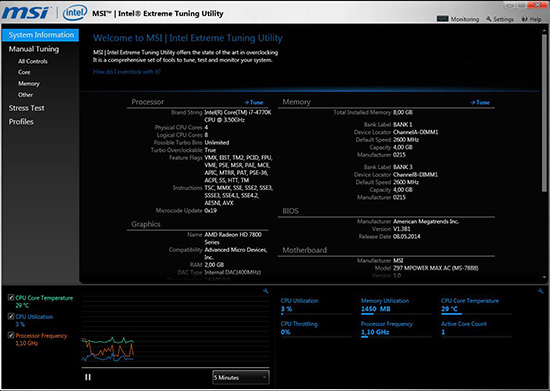This screenshot has width=550, height=391.
Task: Click the Tune link next to Memory
Action: (x=480, y=102)
